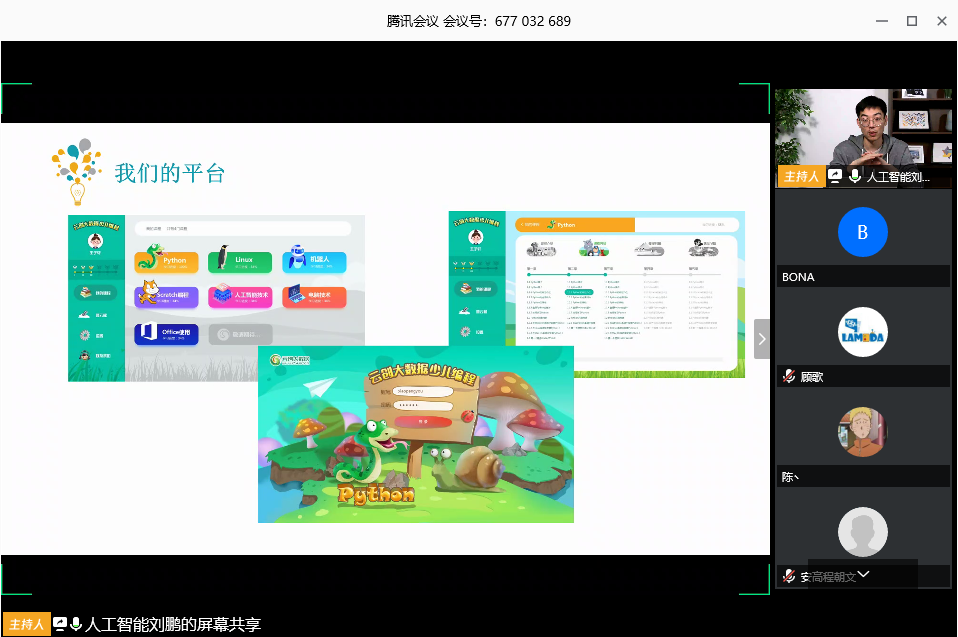This screenshot has width=958, height=637.
Task: Click the Scratch cat course tile
Action: (x=148, y=294)
